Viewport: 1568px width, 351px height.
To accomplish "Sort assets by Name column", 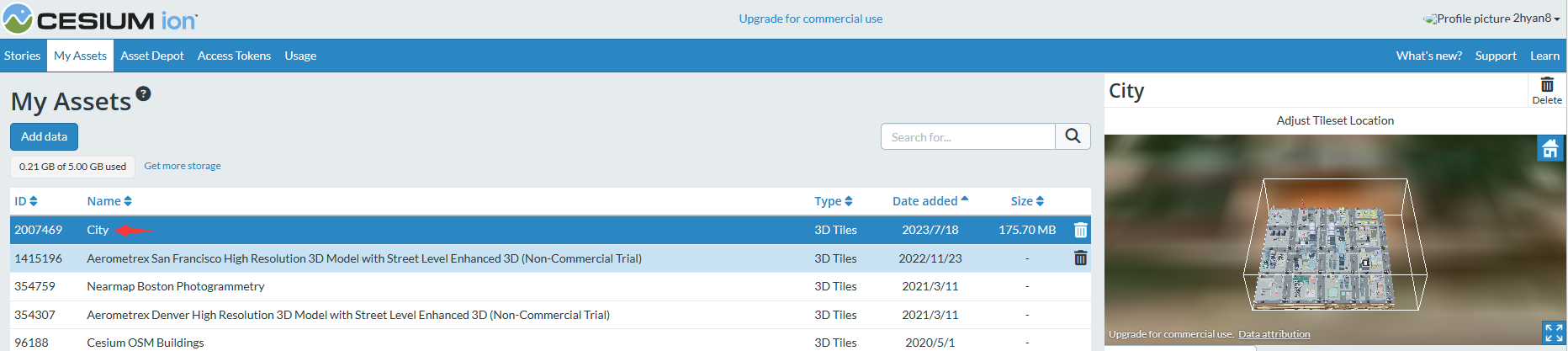I will click(x=109, y=201).
